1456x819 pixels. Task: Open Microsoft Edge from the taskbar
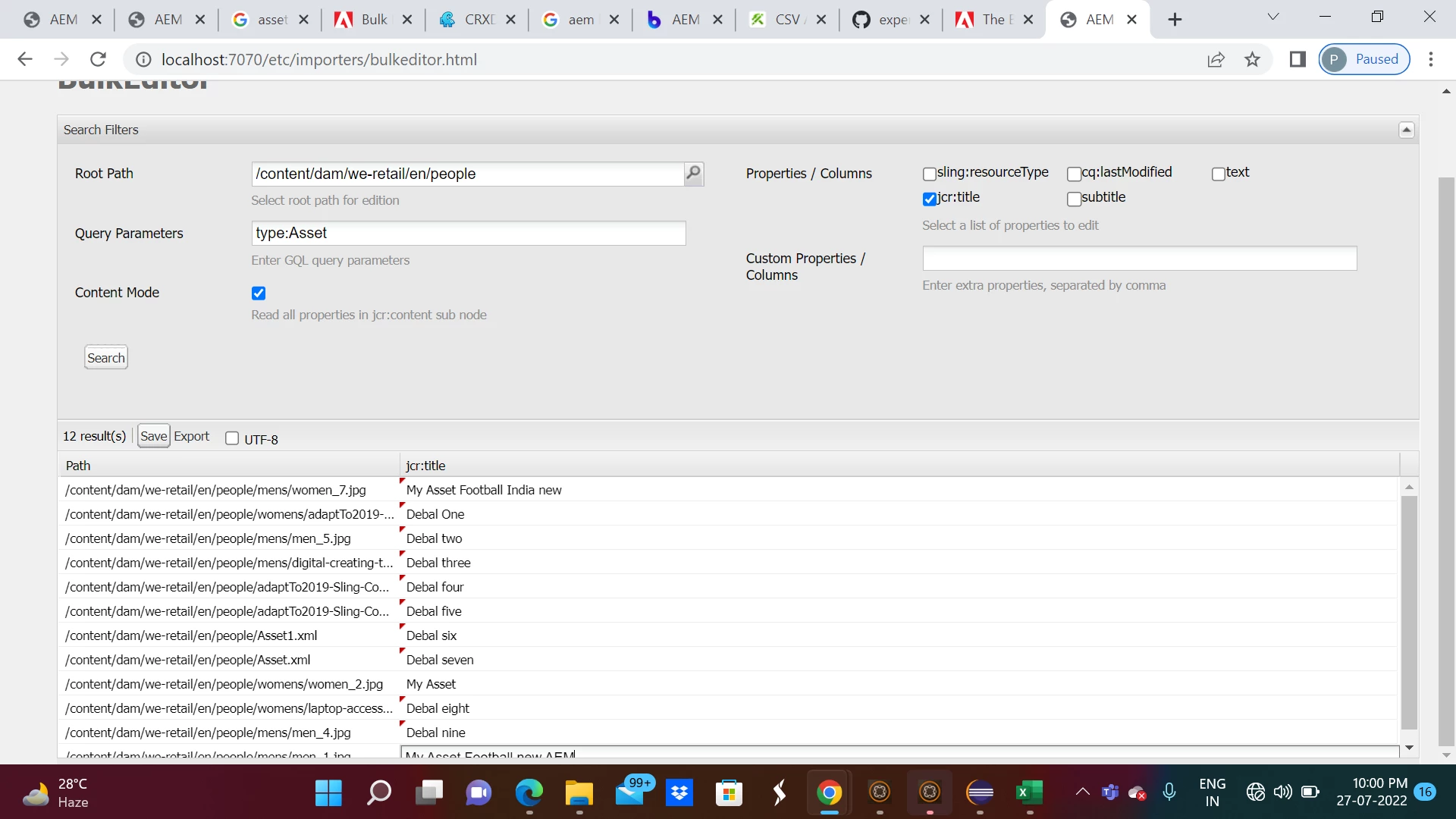click(529, 793)
